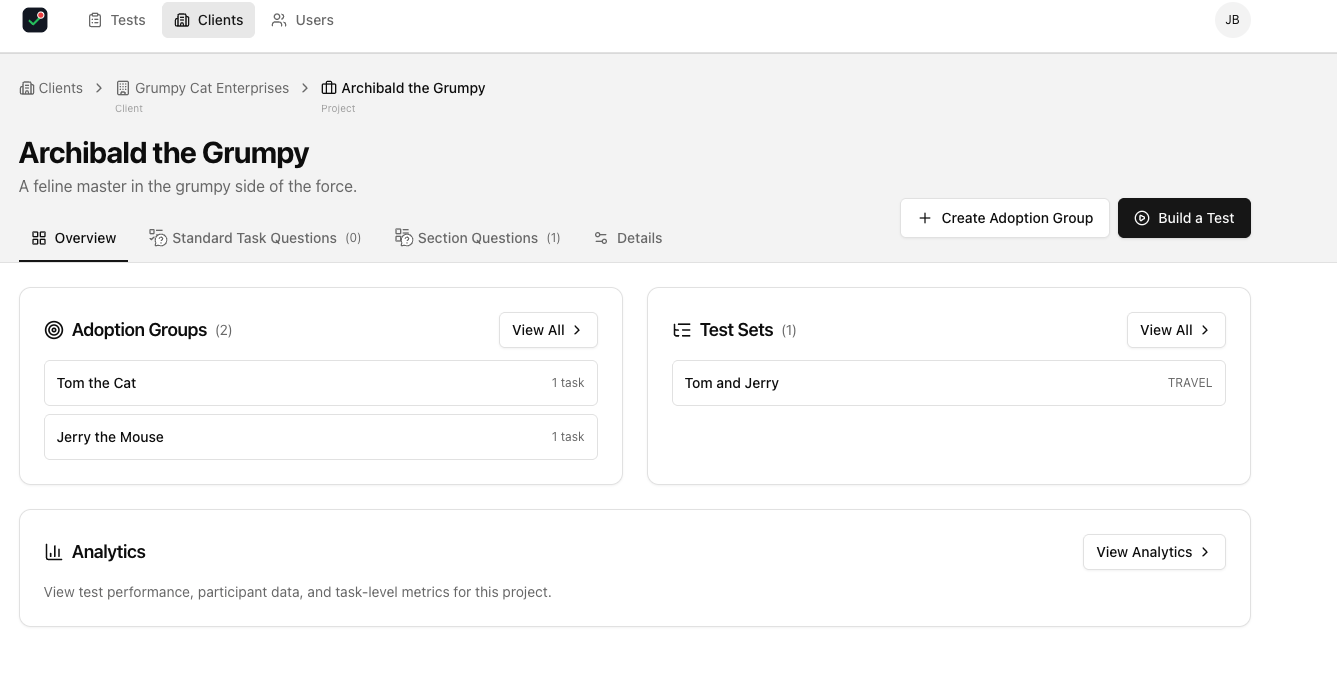This screenshot has height=680, width=1337.
Task: Open the Tests navigation tab
Action: click(117, 20)
